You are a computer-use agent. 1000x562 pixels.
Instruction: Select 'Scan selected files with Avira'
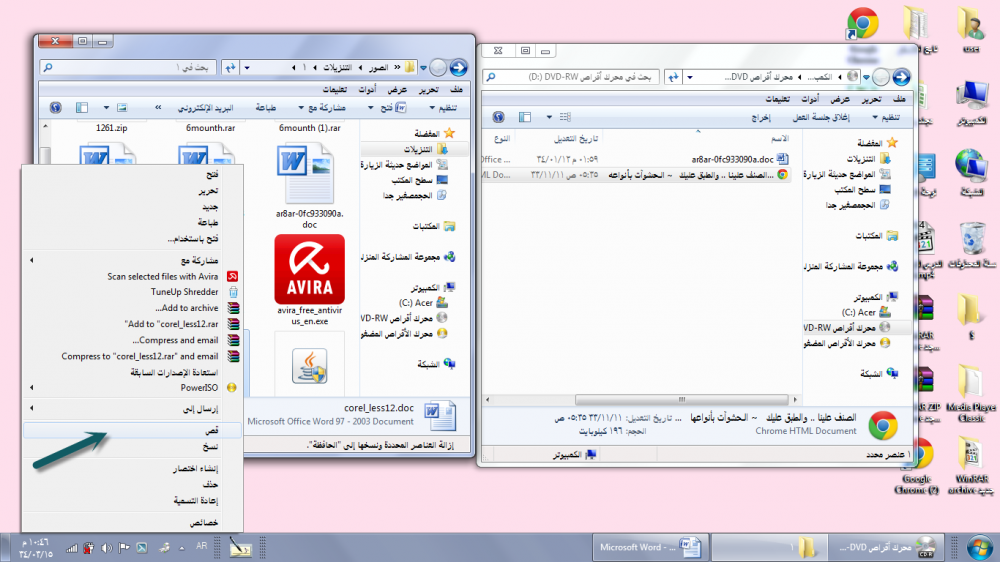pyautogui.click(x=163, y=276)
